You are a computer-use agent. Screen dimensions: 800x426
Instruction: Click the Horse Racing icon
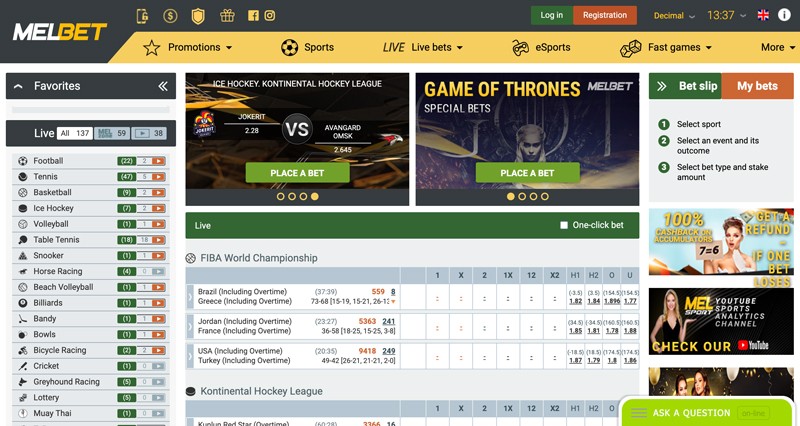coord(22,271)
